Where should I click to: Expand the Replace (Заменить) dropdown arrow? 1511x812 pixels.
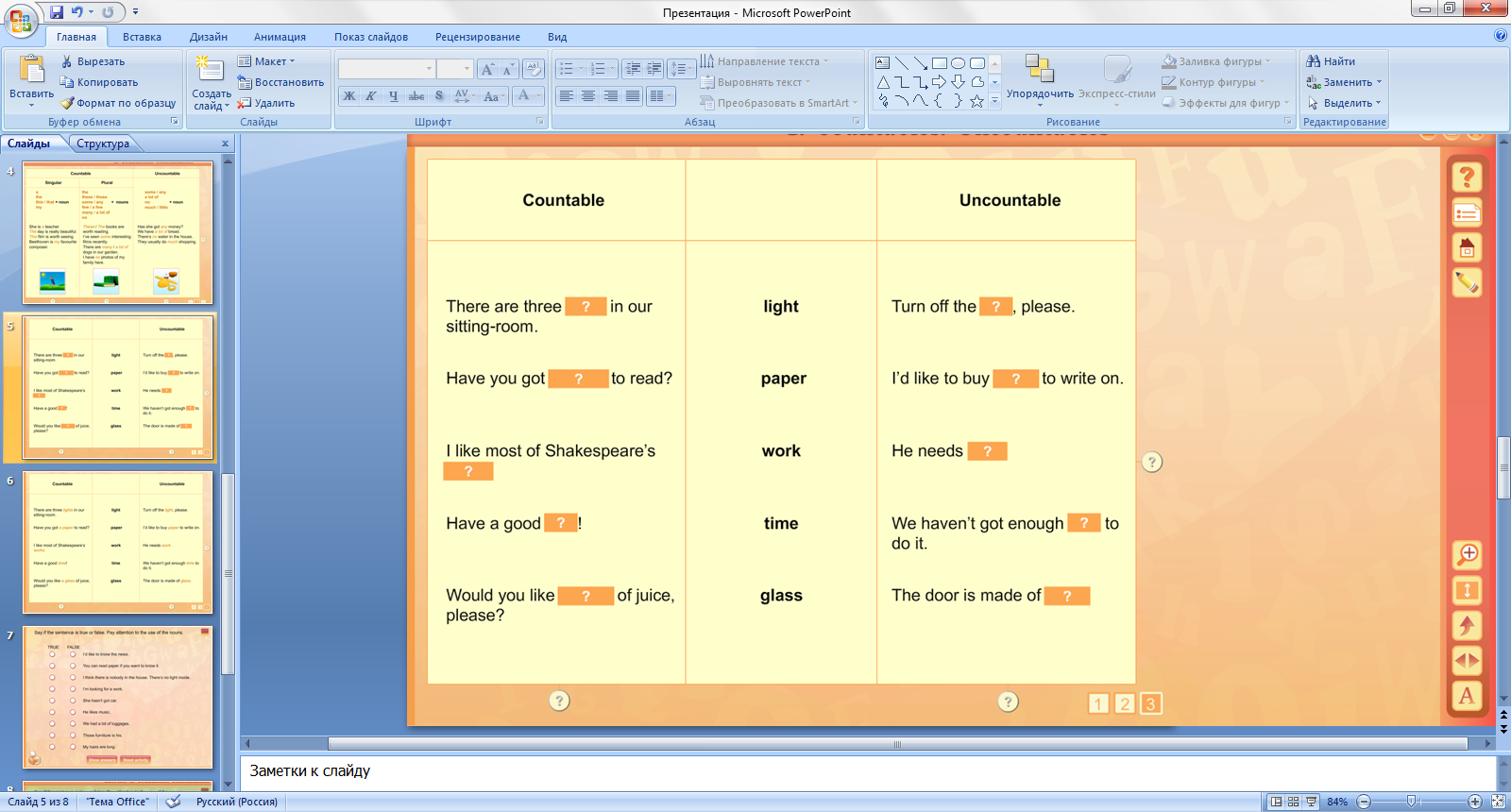point(1379,82)
